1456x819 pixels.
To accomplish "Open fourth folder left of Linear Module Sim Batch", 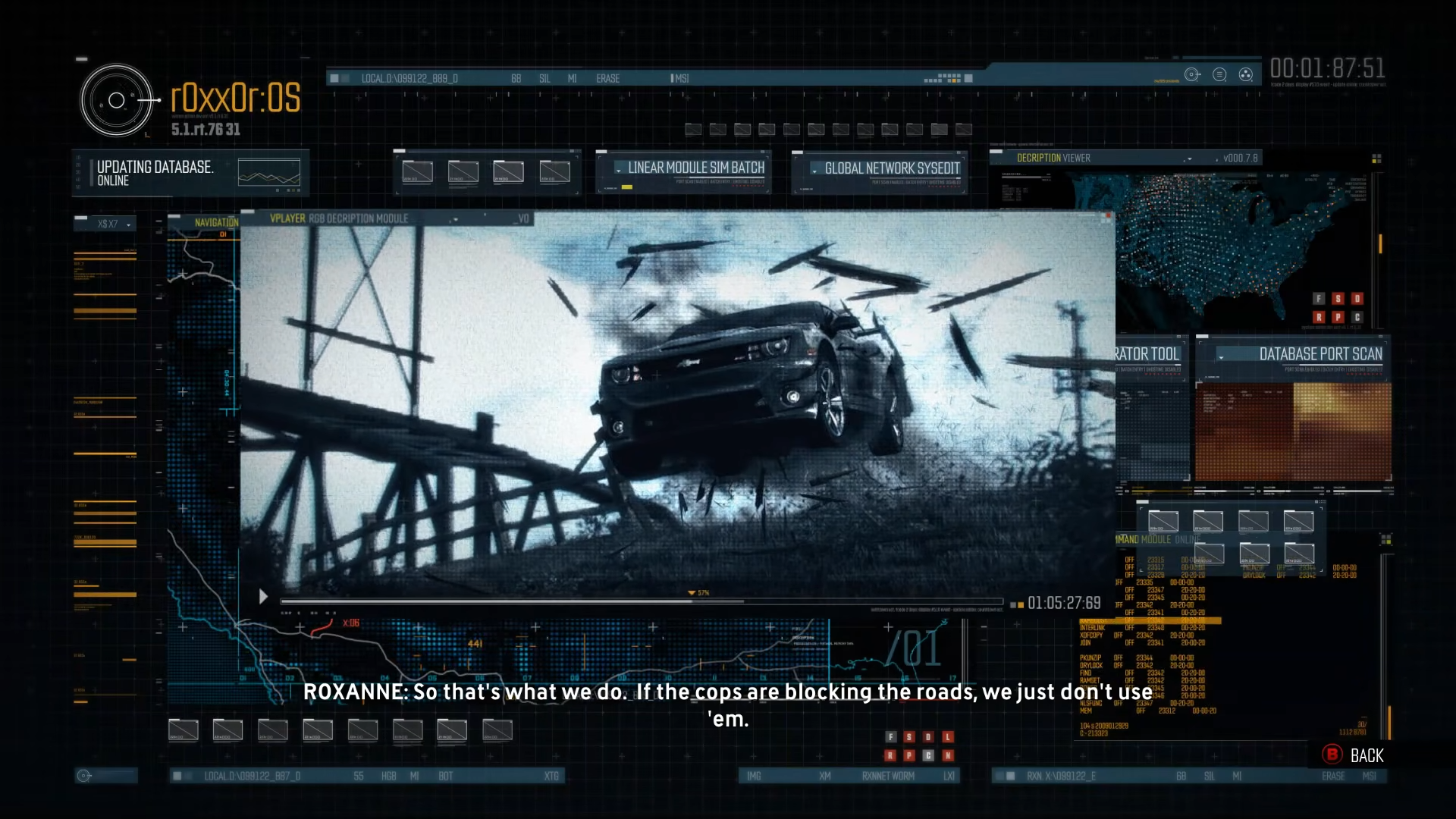I will click(554, 172).
